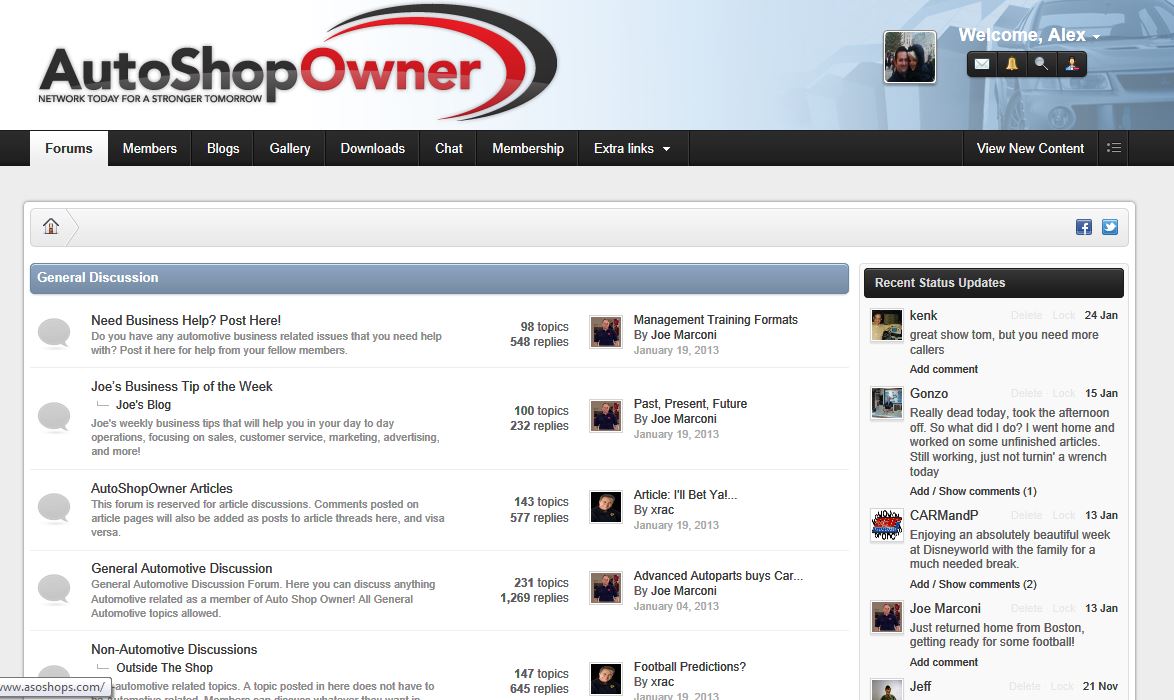This screenshot has width=1174, height=700.
Task: Open AutoShopOwner Articles forum
Action: (162, 488)
